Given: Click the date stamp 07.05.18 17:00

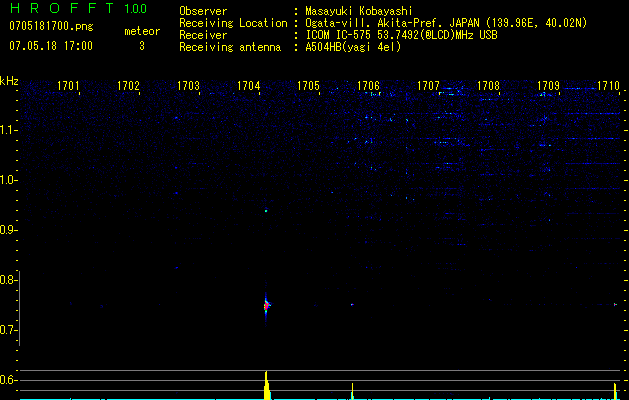Looking at the screenshot, I should [x=51, y=46].
